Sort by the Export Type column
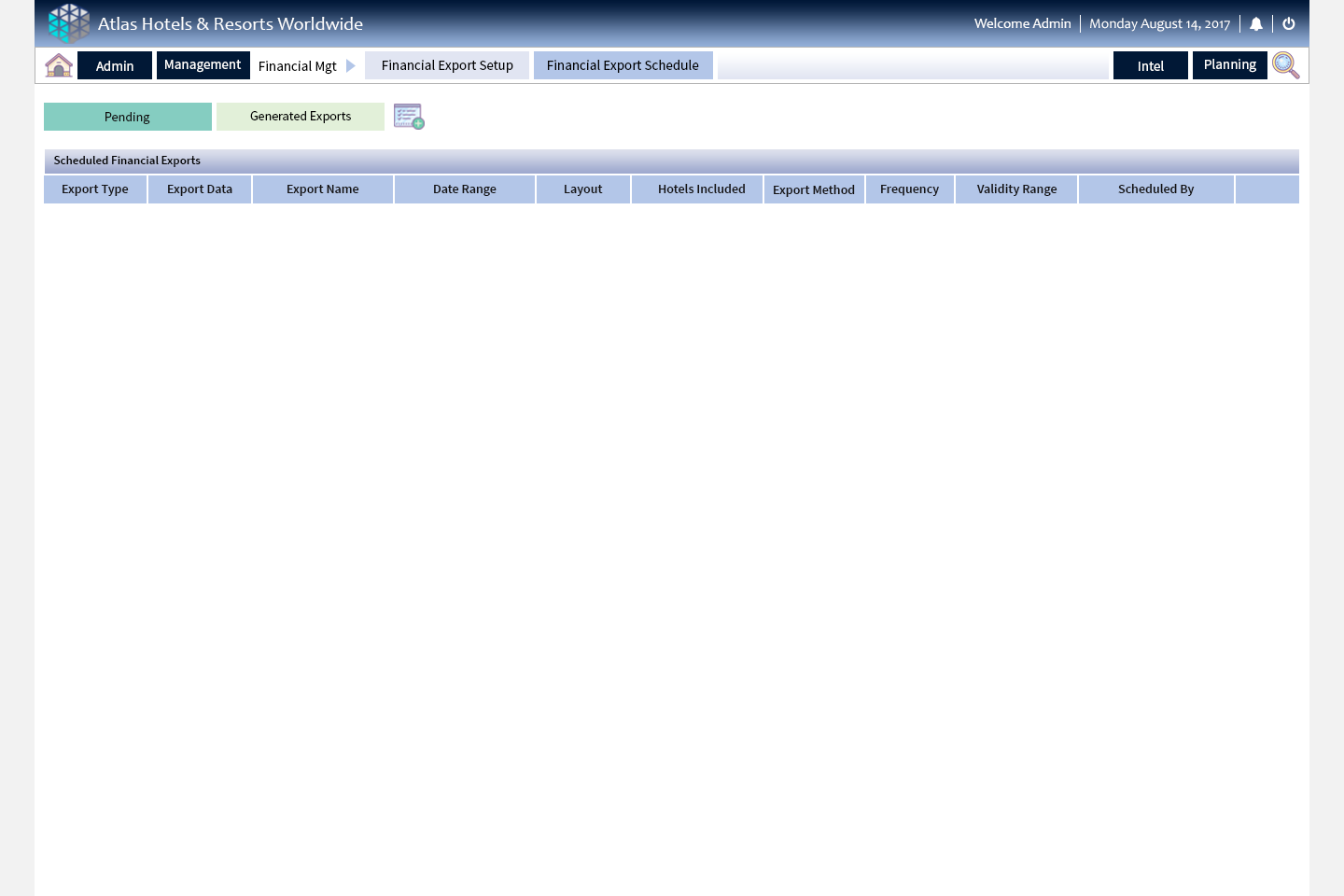This screenshot has width=1344, height=896. click(94, 189)
